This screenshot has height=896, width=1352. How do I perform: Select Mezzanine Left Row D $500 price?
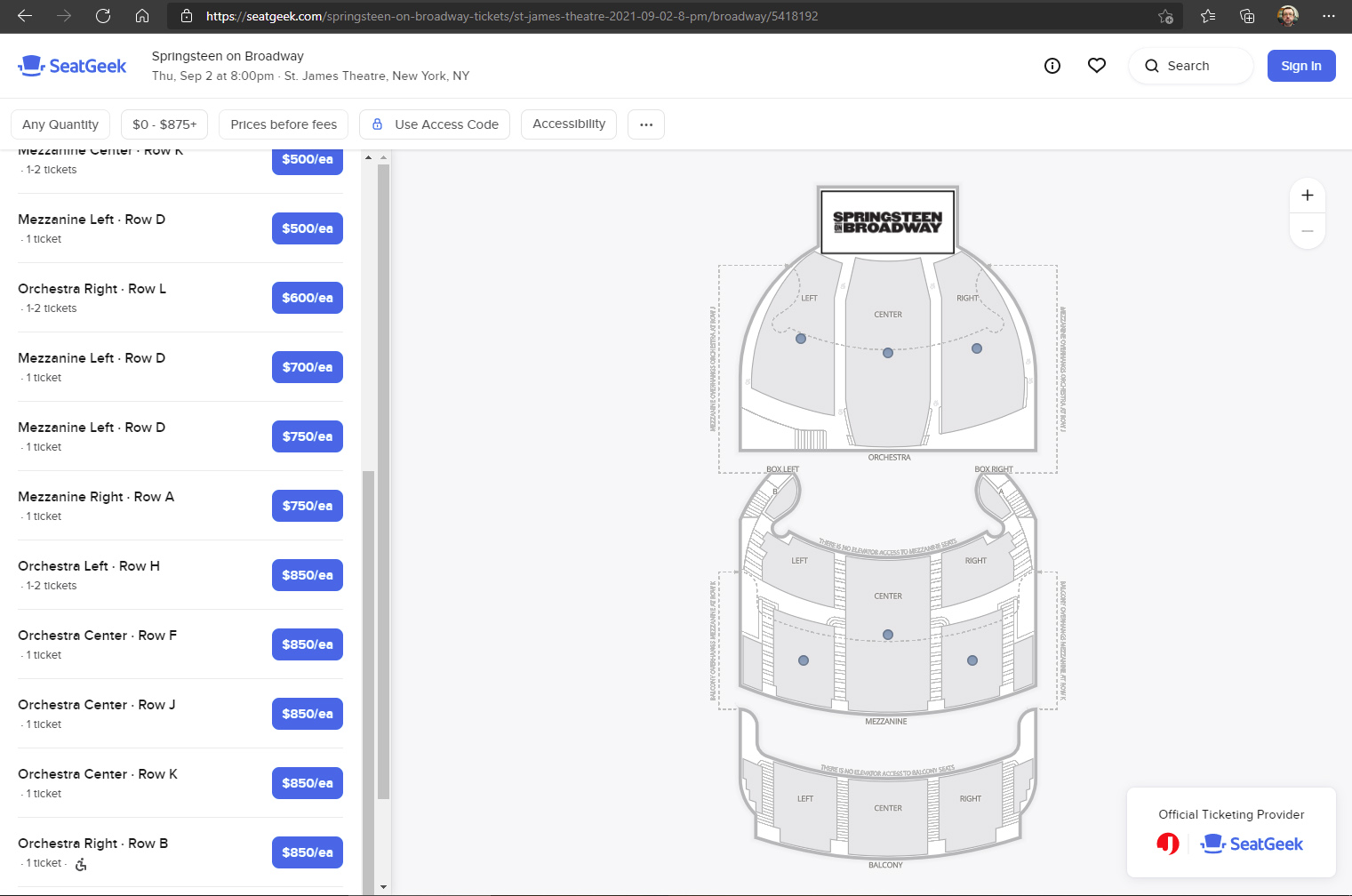[x=308, y=228]
